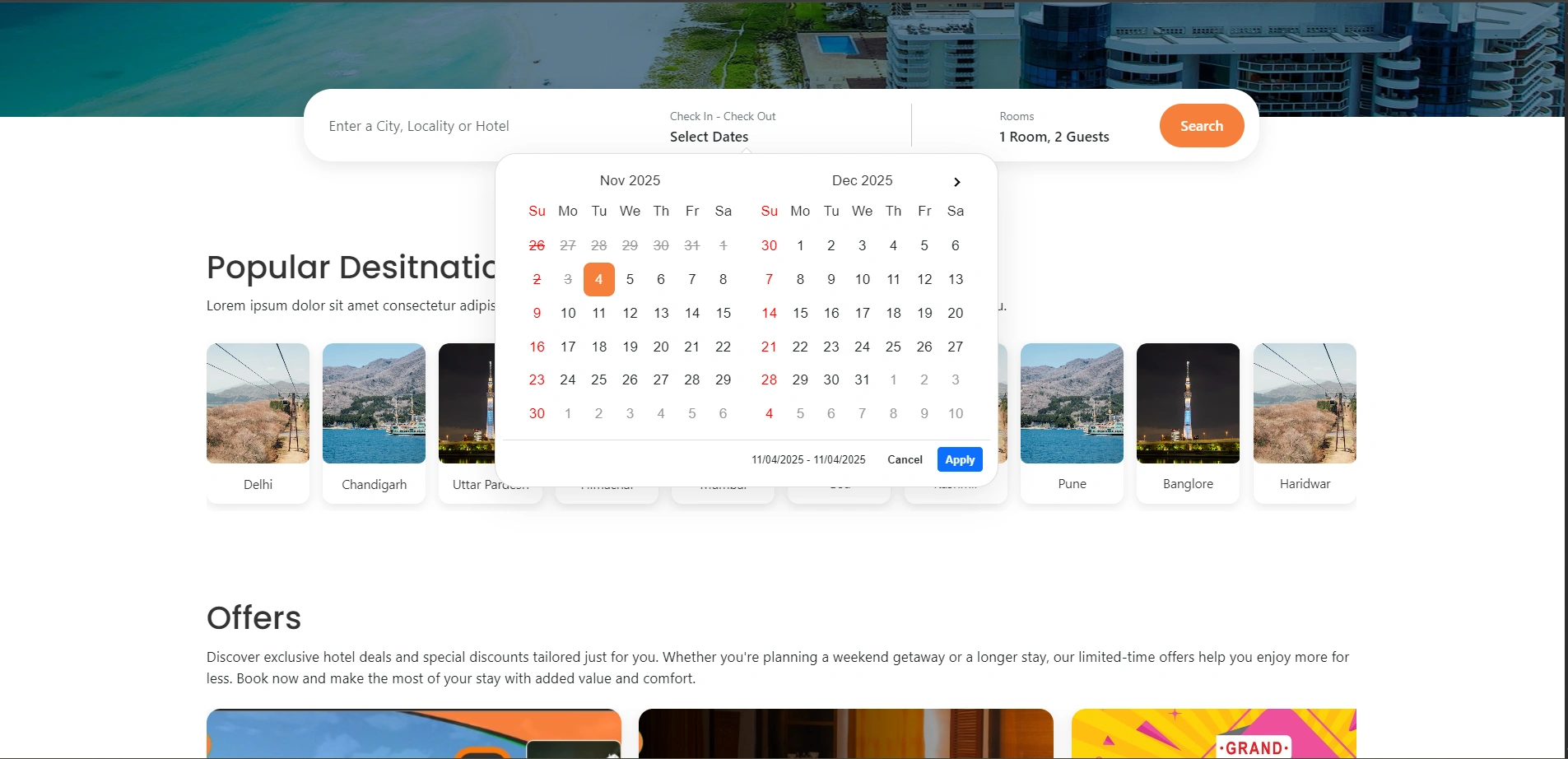Select November 28 in the calendar
Screen dimensions: 1568x759
(691, 379)
